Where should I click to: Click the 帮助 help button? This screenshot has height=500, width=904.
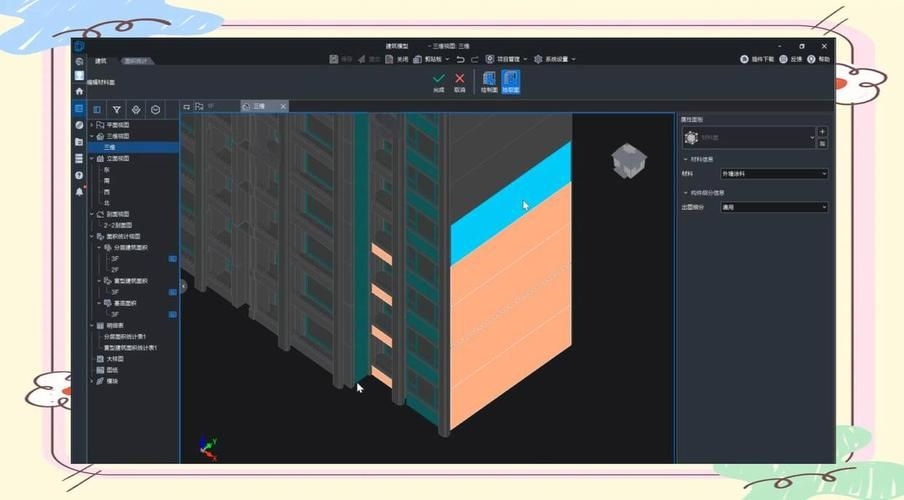pyautogui.click(x=819, y=59)
